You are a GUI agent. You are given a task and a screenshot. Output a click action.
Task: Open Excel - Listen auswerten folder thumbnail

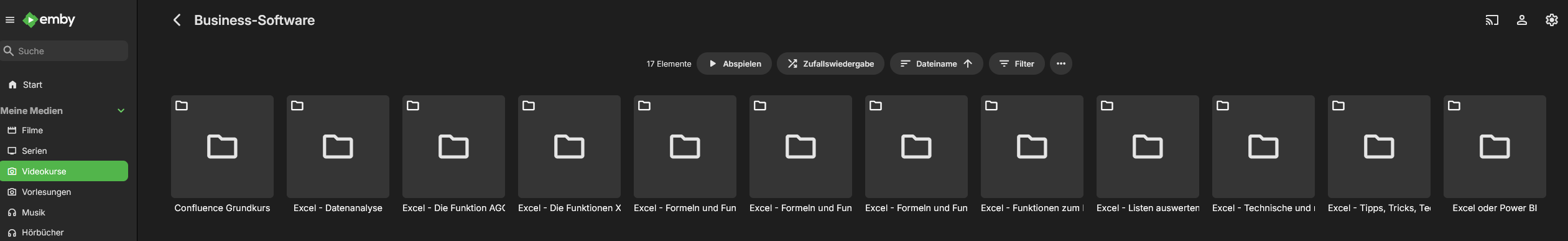pyautogui.click(x=1148, y=146)
